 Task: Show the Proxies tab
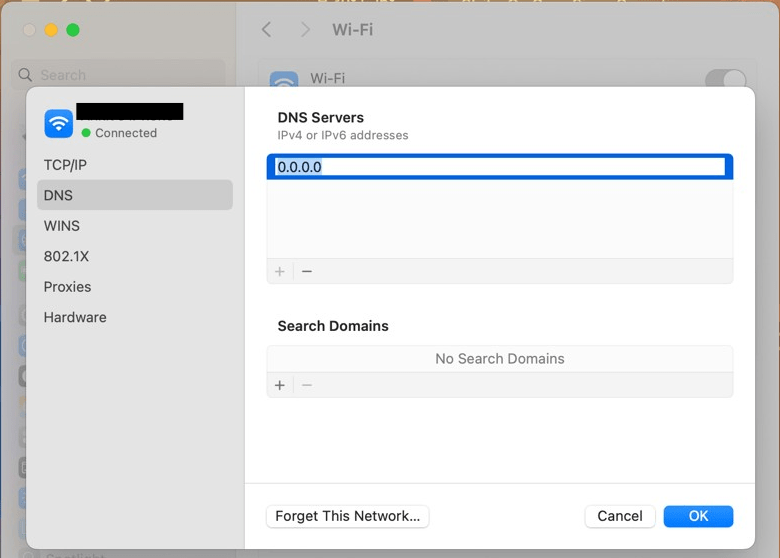pyautogui.click(x=67, y=287)
